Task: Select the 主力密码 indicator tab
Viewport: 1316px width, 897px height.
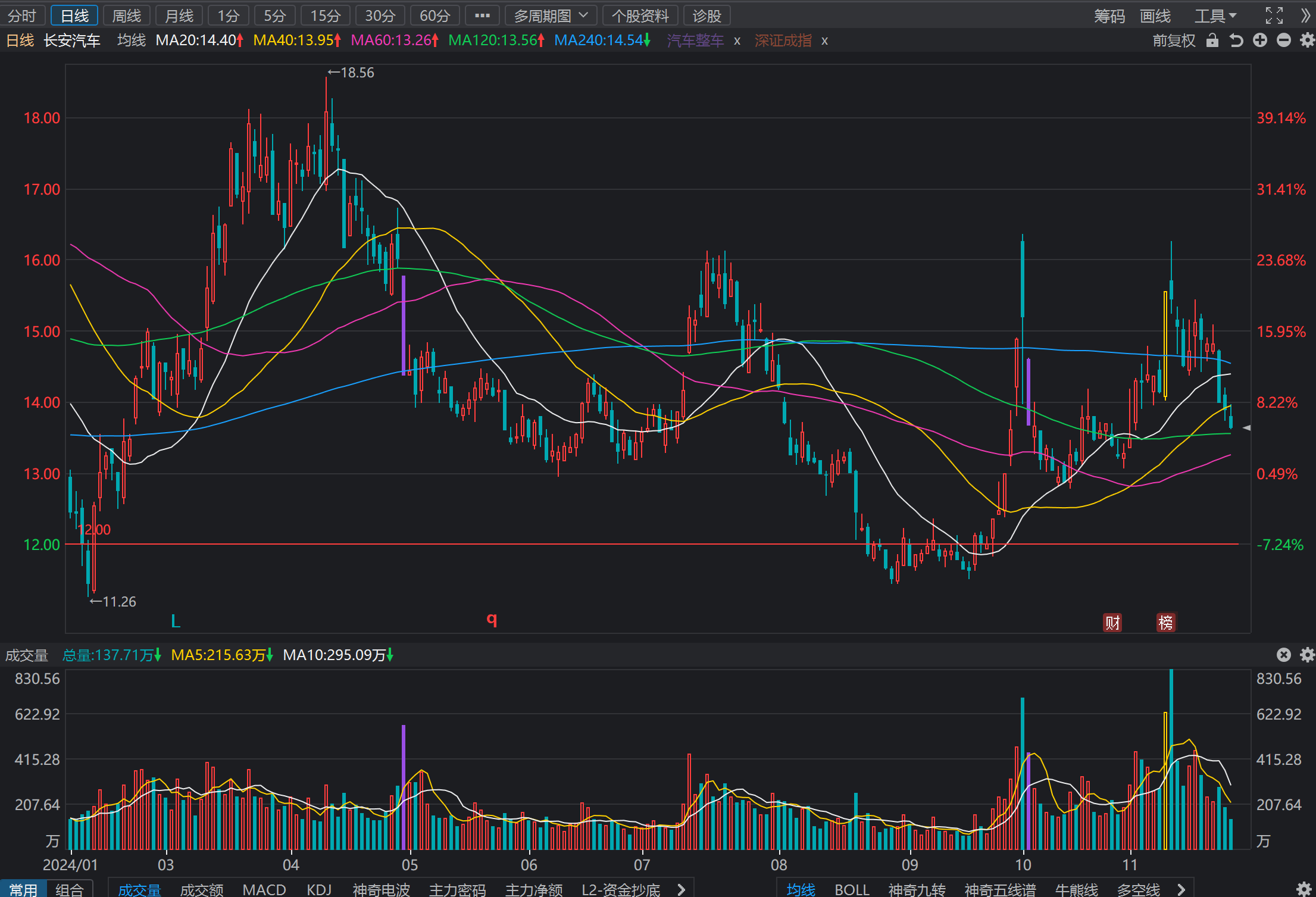Action: 457,890
